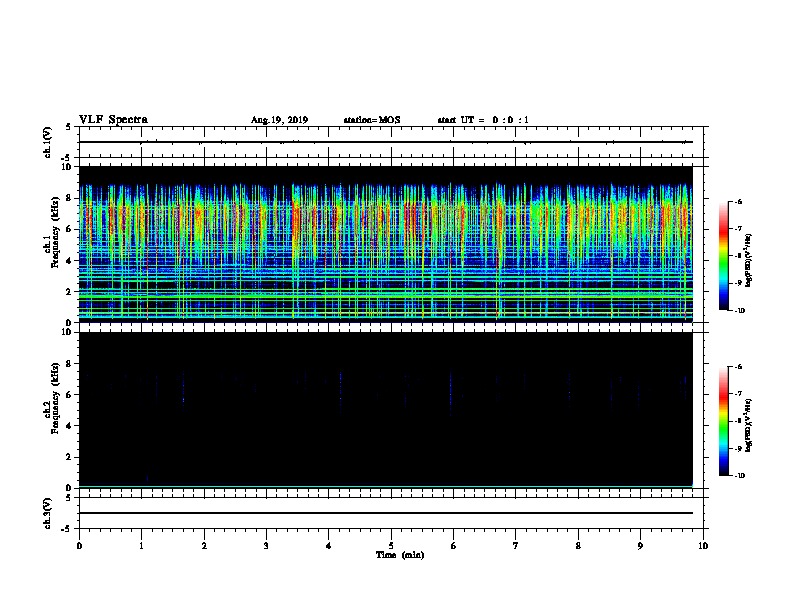
Task: Click the time-axis tick label "1"
Action: pos(141,546)
